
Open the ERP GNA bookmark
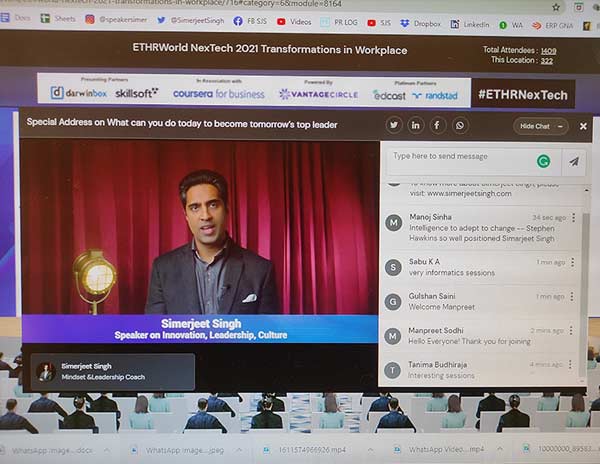click(553, 26)
